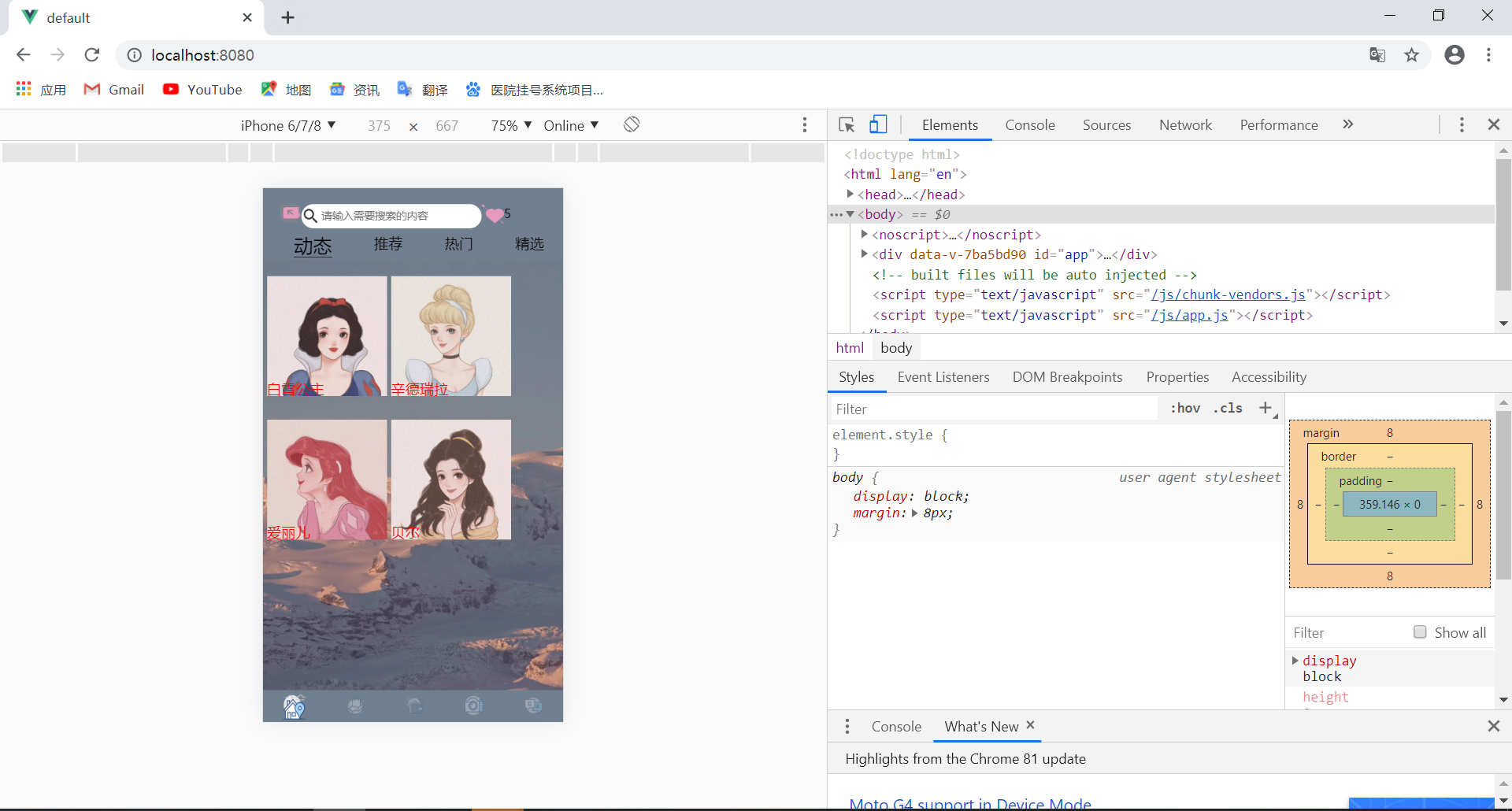Expand the head element node
Image resolution: width=1512 pixels, height=811 pixels.
click(x=850, y=194)
